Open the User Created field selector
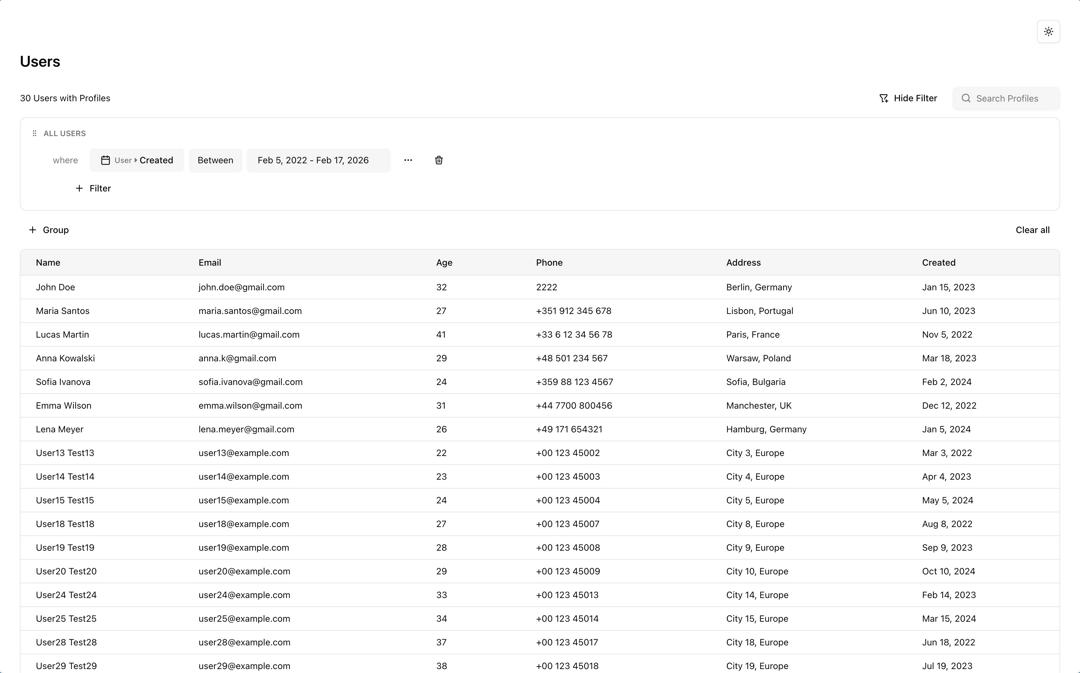Screen dimensions: 1080x673 coord(136,161)
